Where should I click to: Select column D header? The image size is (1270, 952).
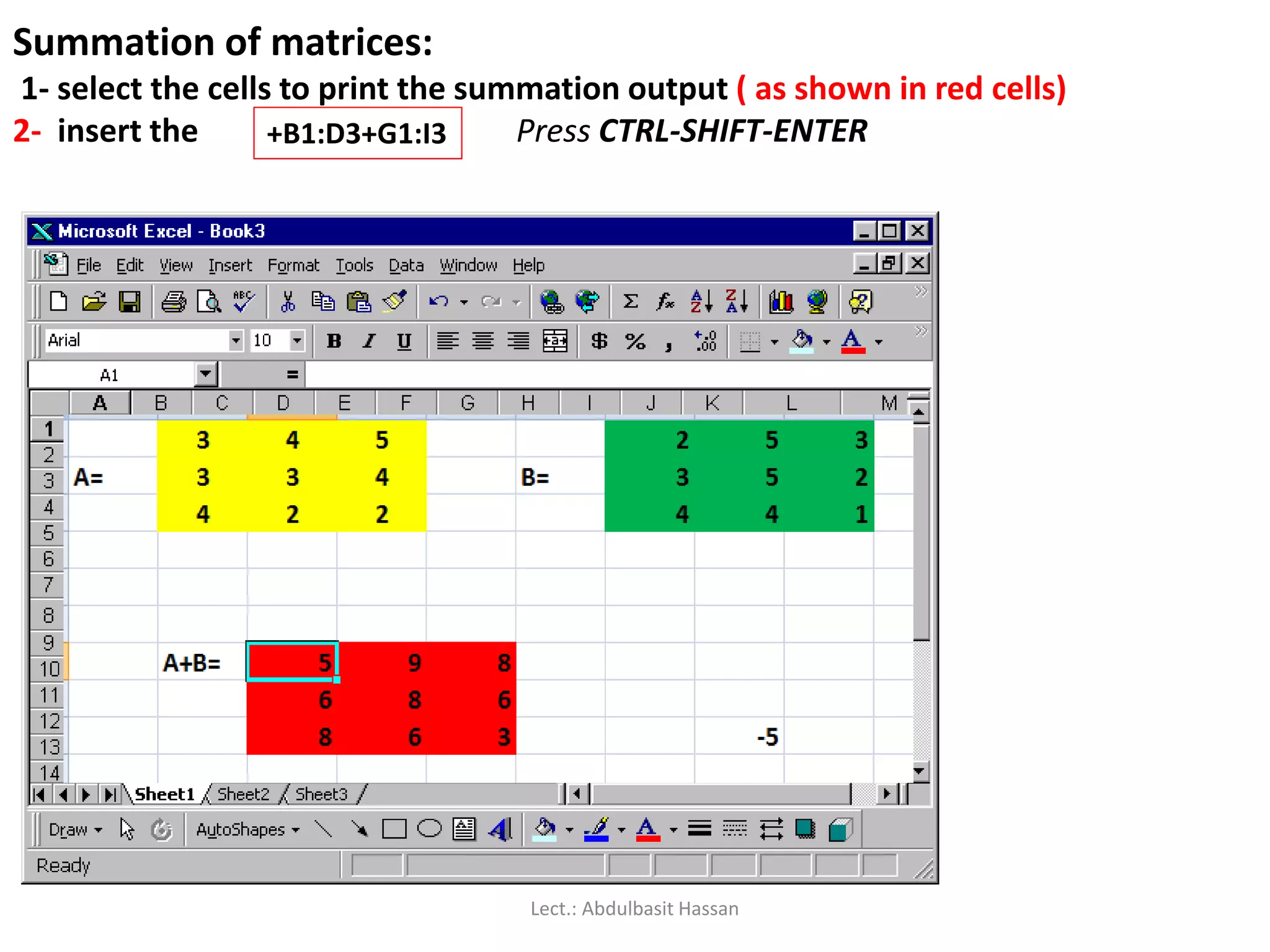[283, 403]
